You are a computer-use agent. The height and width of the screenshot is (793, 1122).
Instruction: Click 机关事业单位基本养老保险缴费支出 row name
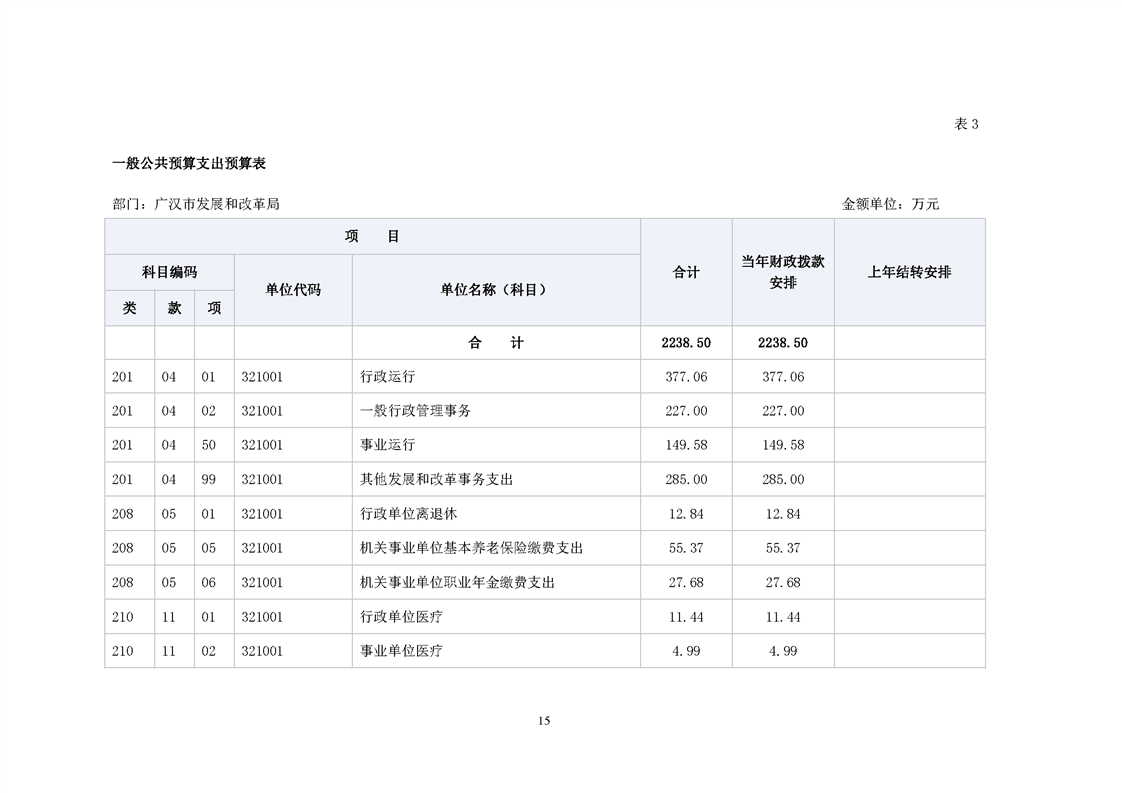pyautogui.click(x=472, y=548)
